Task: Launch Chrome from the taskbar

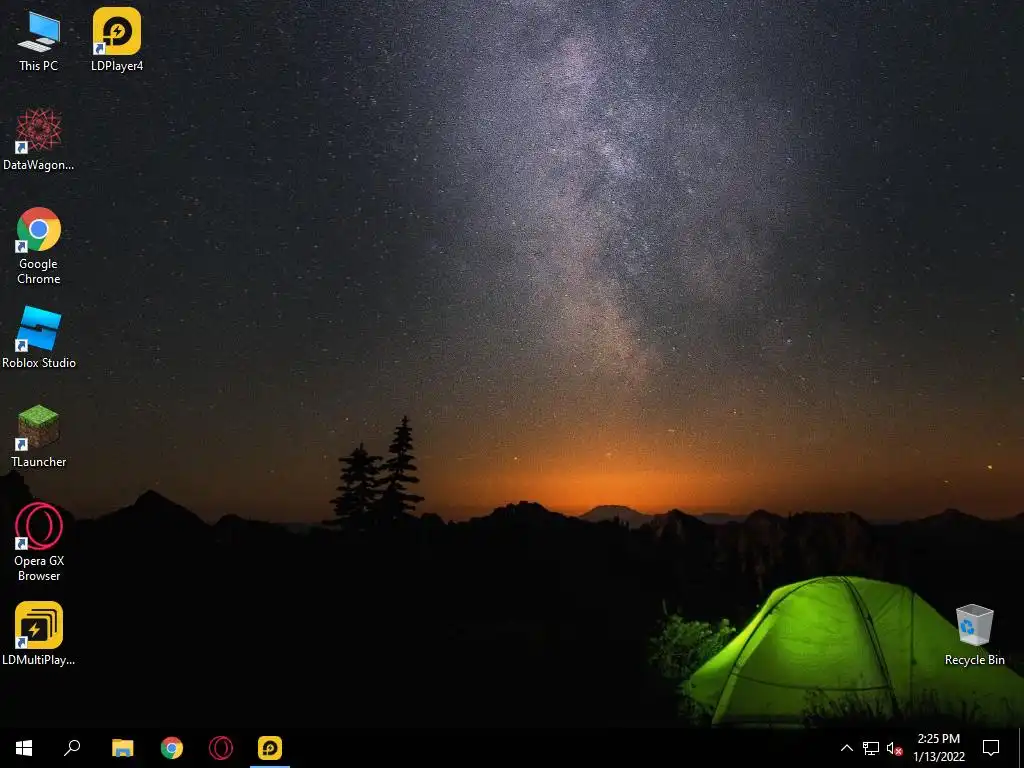Action: click(x=172, y=748)
